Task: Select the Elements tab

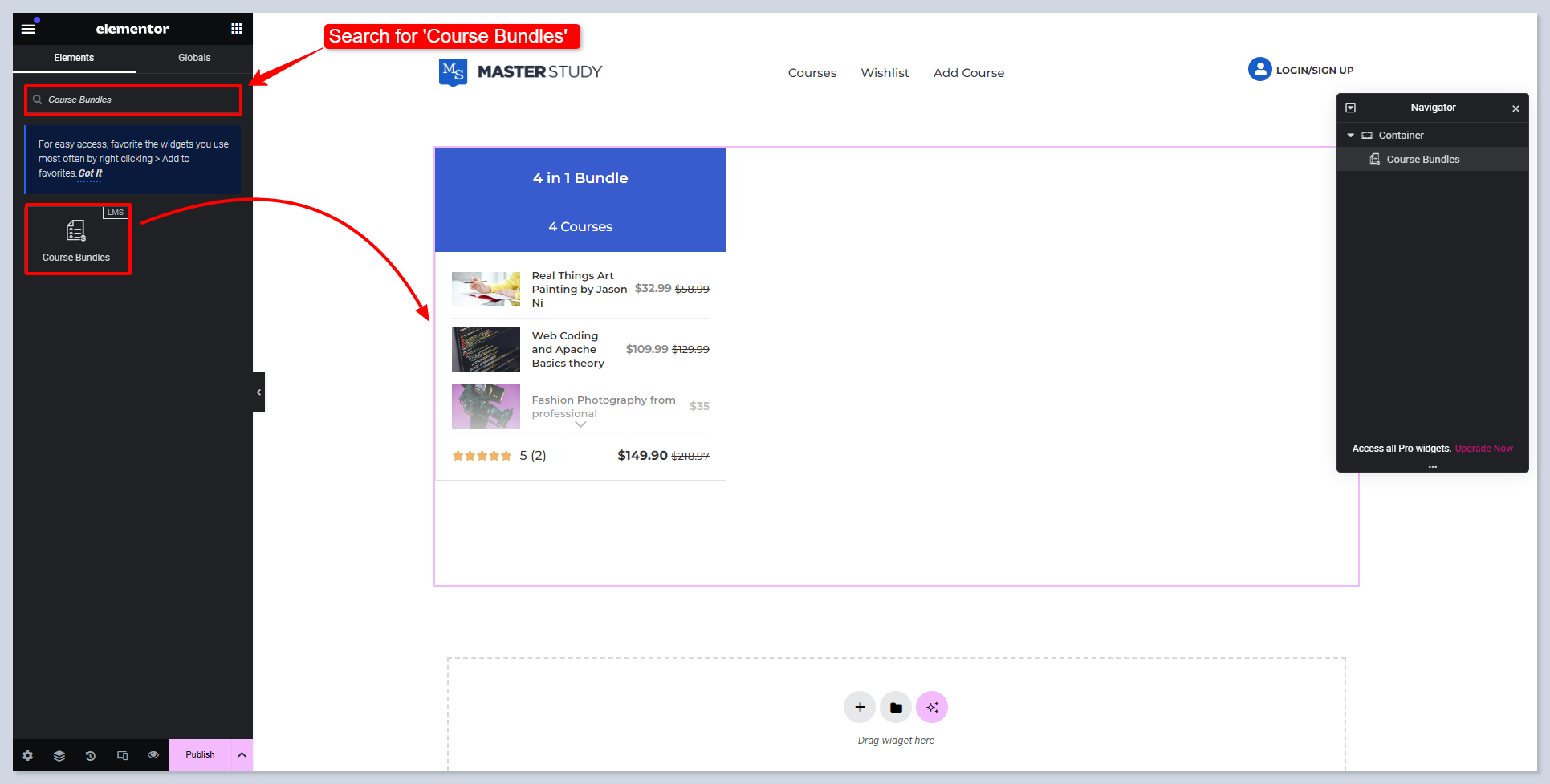Action: coord(74,58)
